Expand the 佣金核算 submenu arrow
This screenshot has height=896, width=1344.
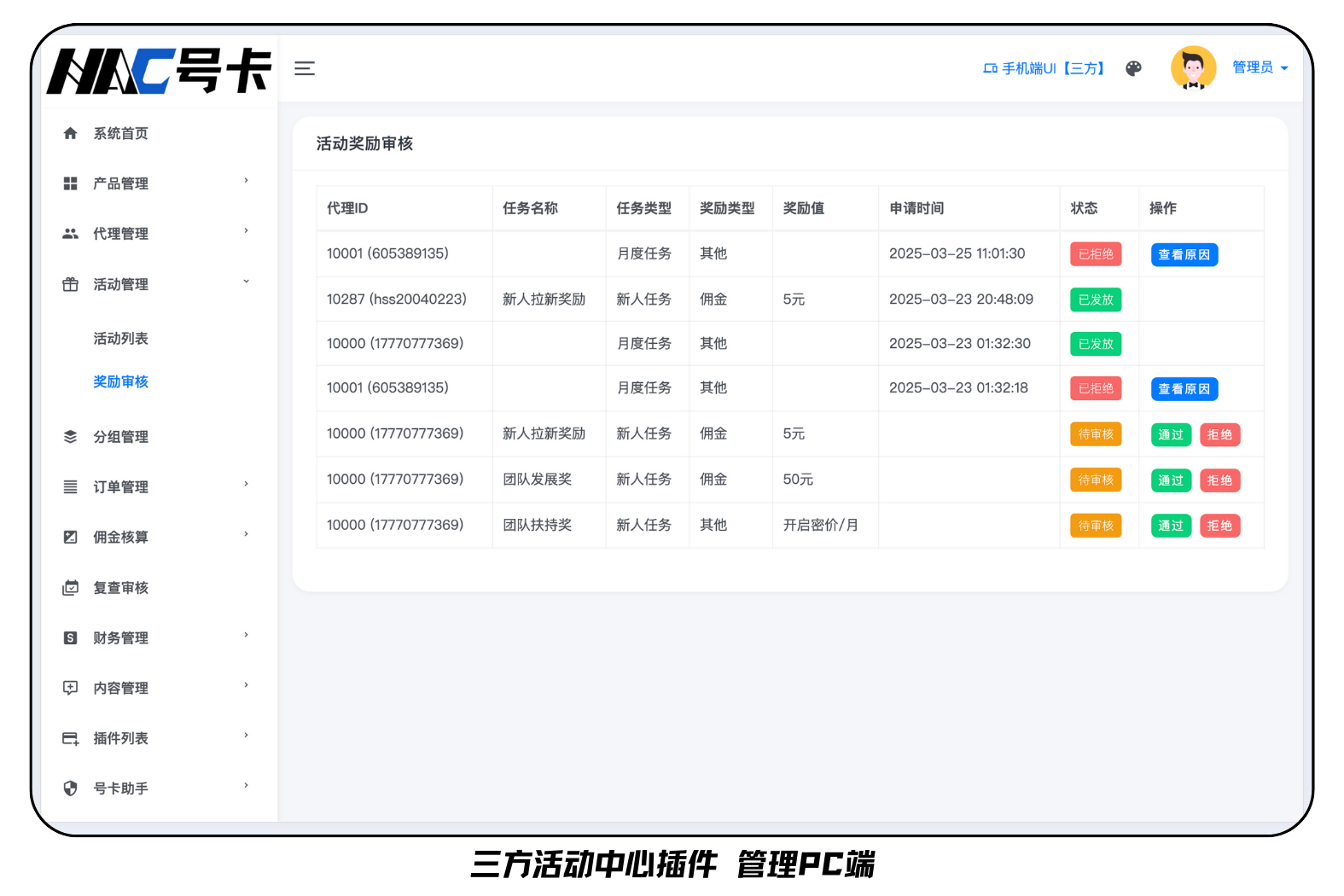click(x=247, y=535)
